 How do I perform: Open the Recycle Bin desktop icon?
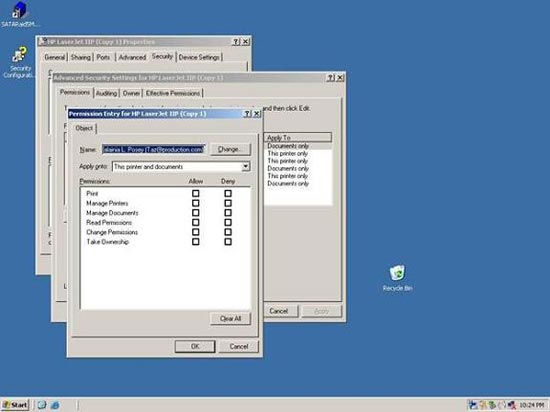tap(397, 278)
